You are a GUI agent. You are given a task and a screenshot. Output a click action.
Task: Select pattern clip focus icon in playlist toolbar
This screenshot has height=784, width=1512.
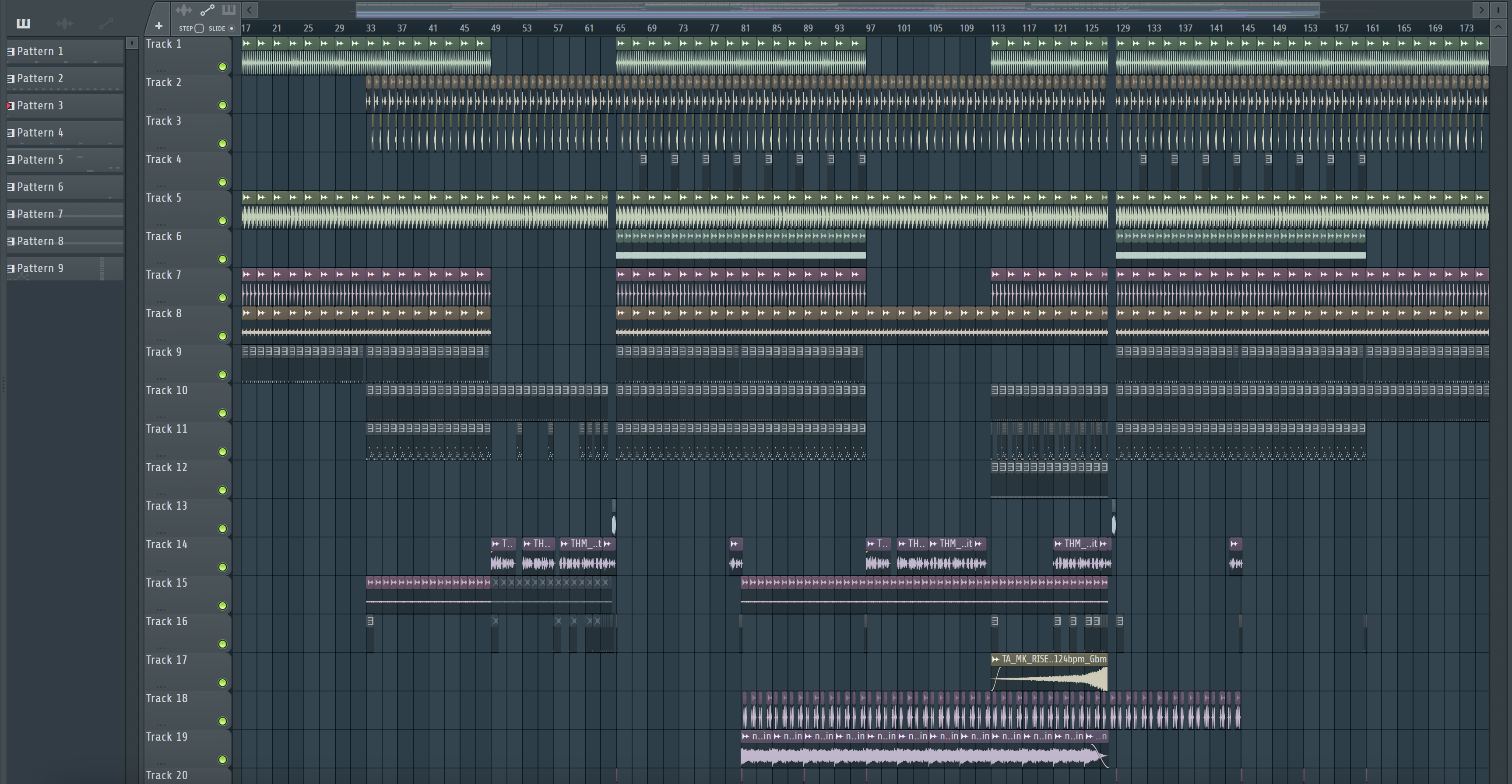click(x=229, y=10)
